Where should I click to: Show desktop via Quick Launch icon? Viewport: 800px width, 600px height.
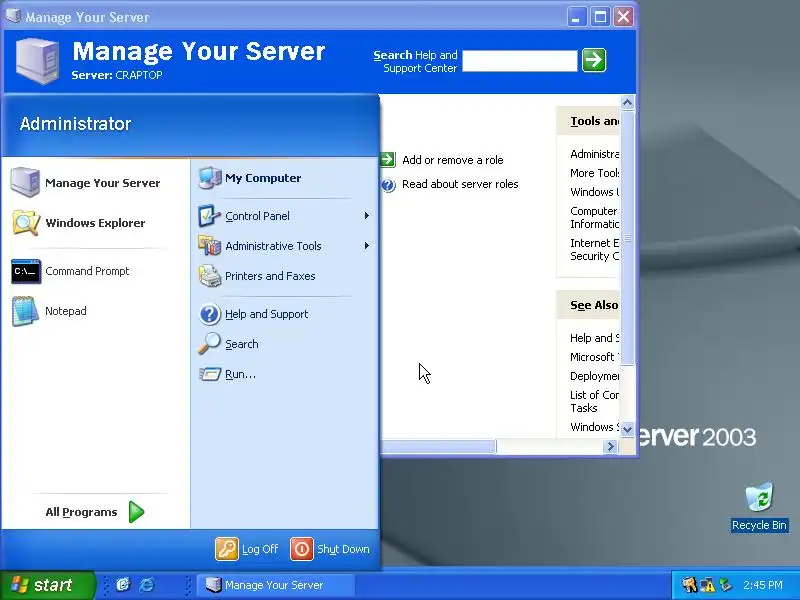pos(123,585)
